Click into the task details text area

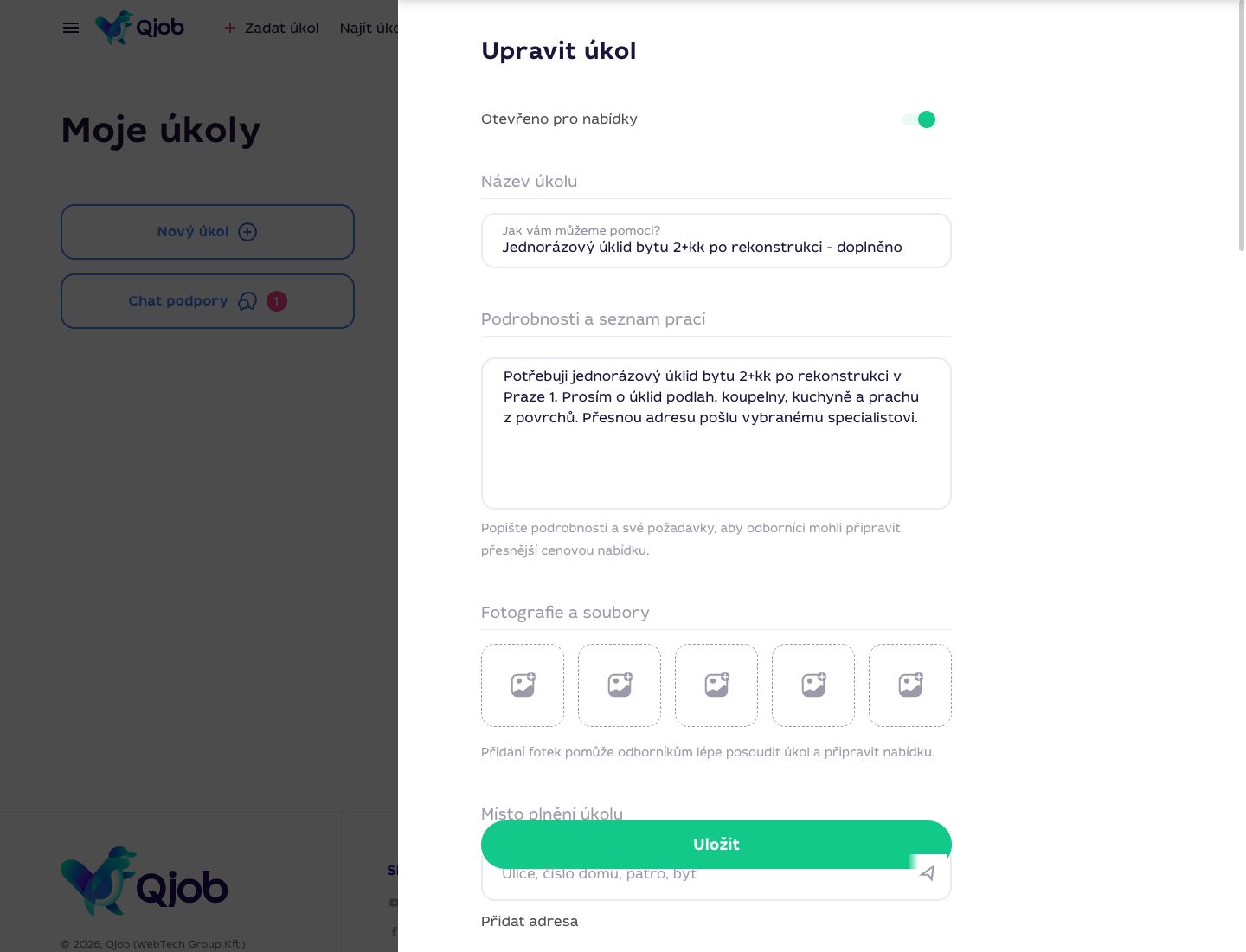pyautogui.click(x=716, y=434)
